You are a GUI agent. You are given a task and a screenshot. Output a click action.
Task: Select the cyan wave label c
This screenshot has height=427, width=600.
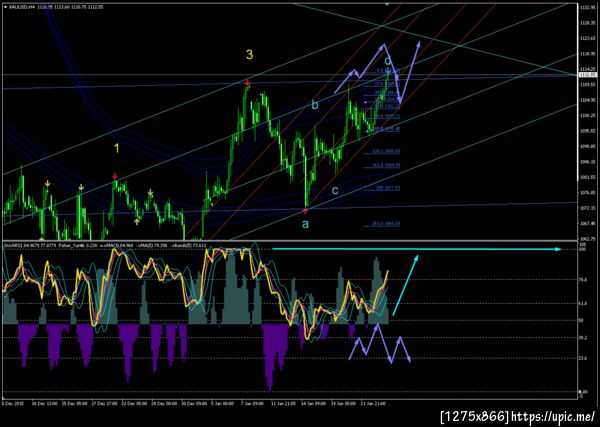[x=335, y=190]
